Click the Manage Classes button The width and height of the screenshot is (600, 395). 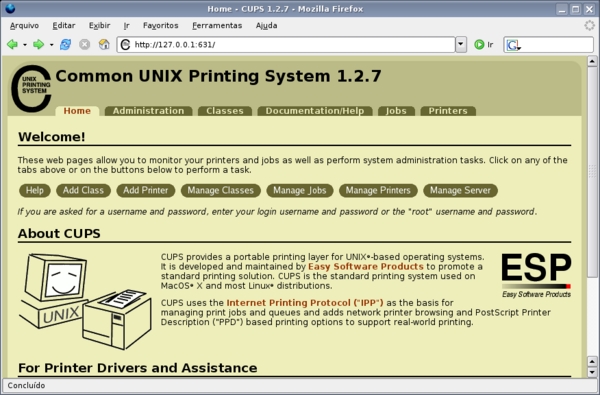pyautogui.click(x=221, y=191)
